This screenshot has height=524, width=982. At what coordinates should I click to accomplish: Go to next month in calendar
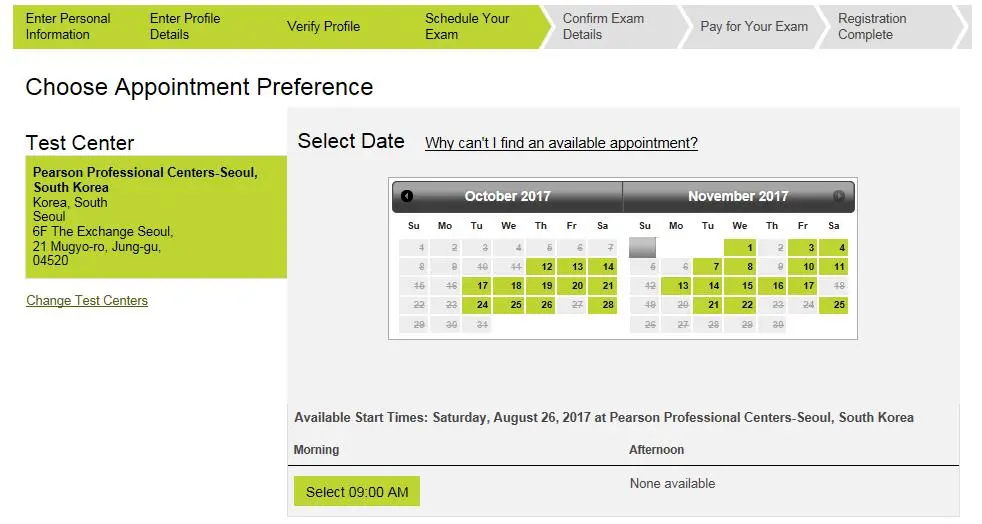839,196
